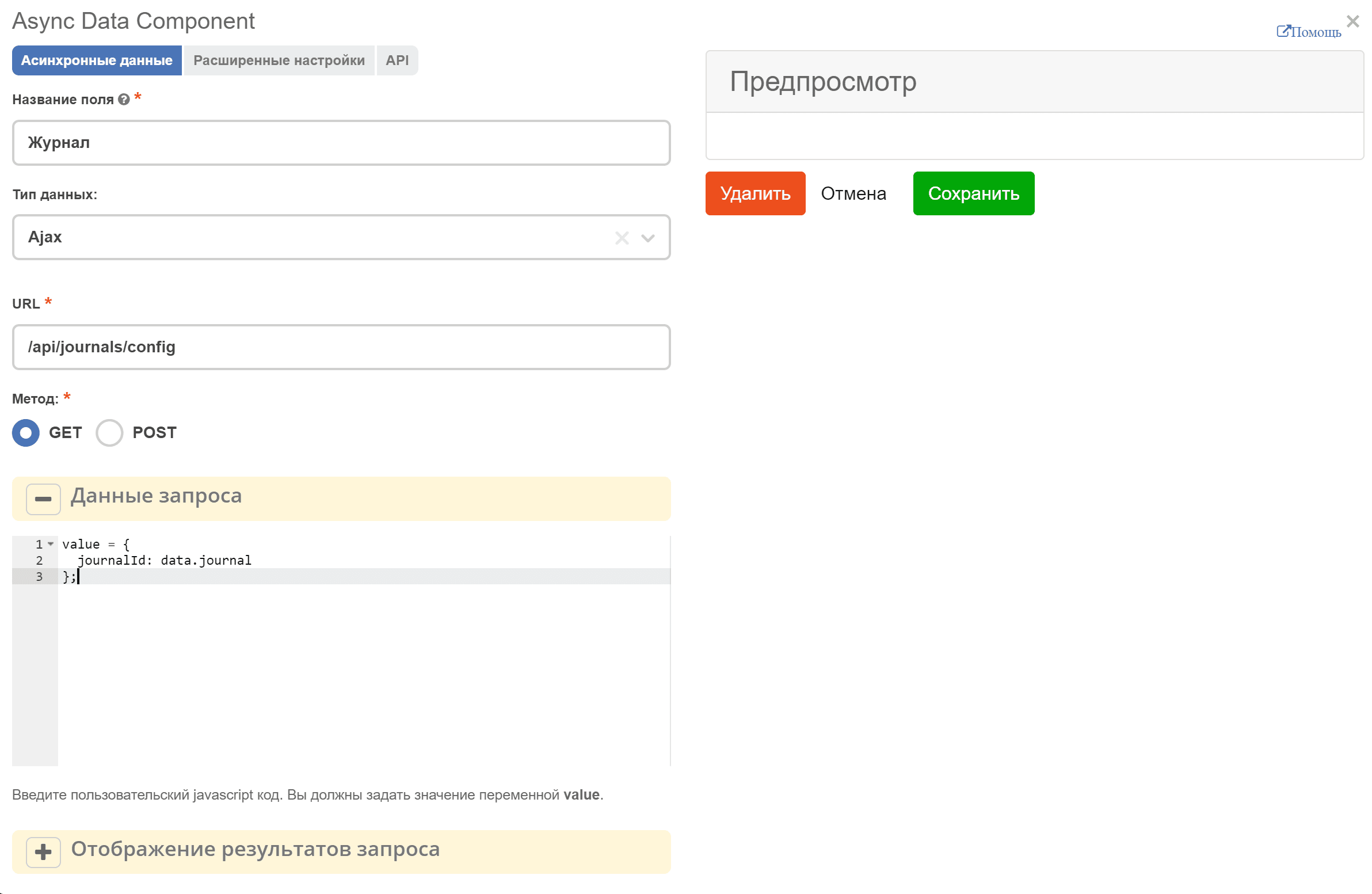
Task: Click the Отображение результатов запроса title
Action: tap(256, 849)
